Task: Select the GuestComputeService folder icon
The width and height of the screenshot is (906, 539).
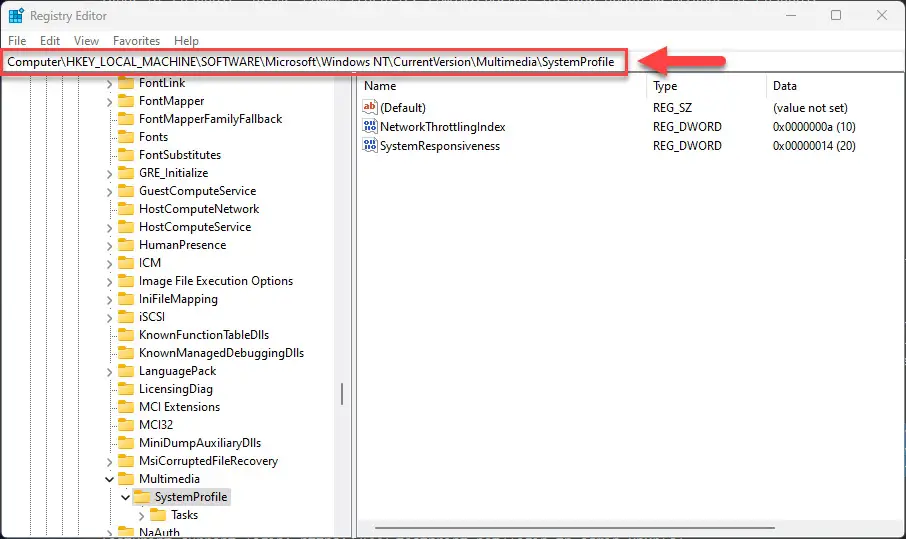Action: click(x=126, y=191)
